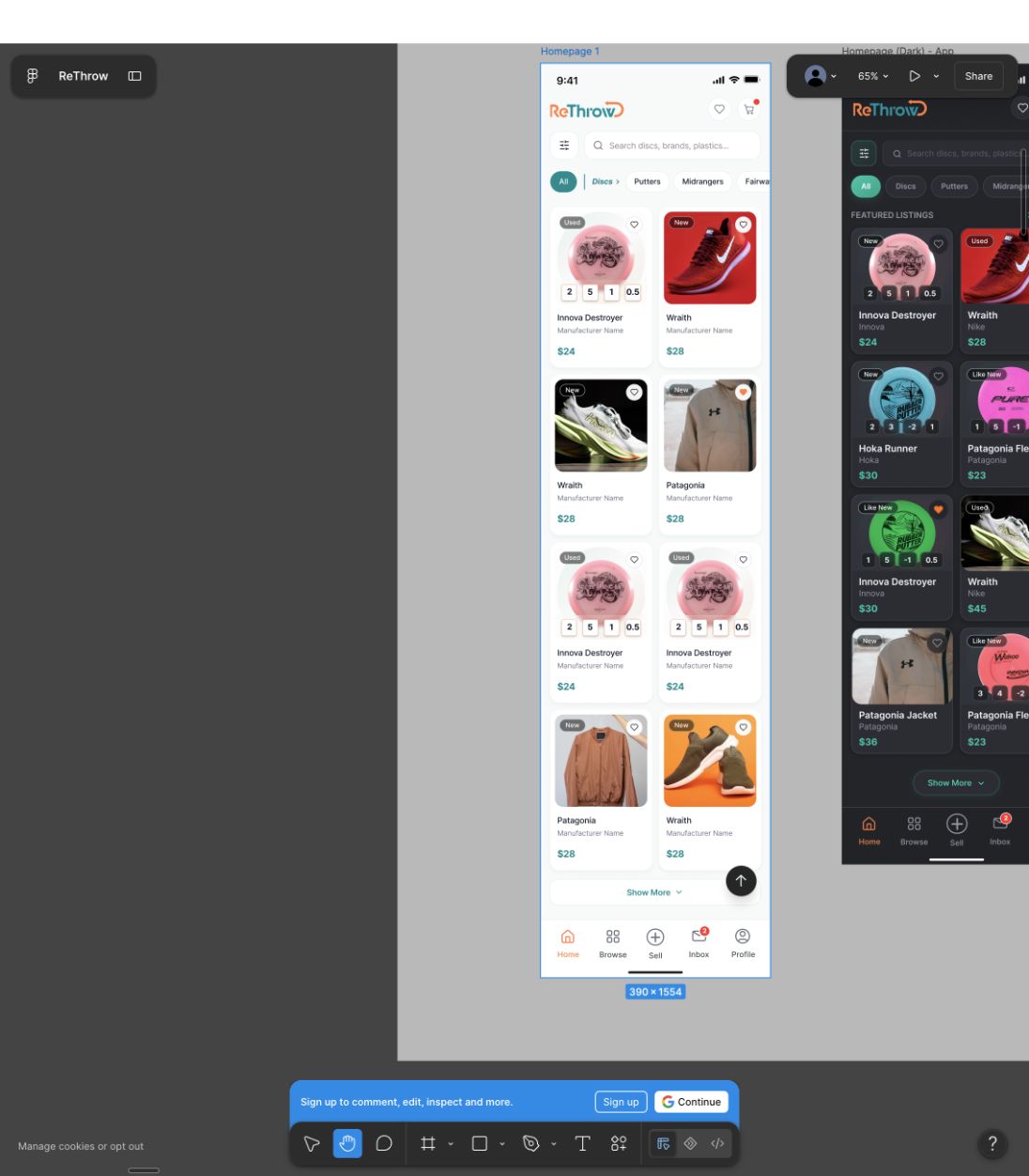
Task: Open the Resources components tool
Action: coord(619,1143)
